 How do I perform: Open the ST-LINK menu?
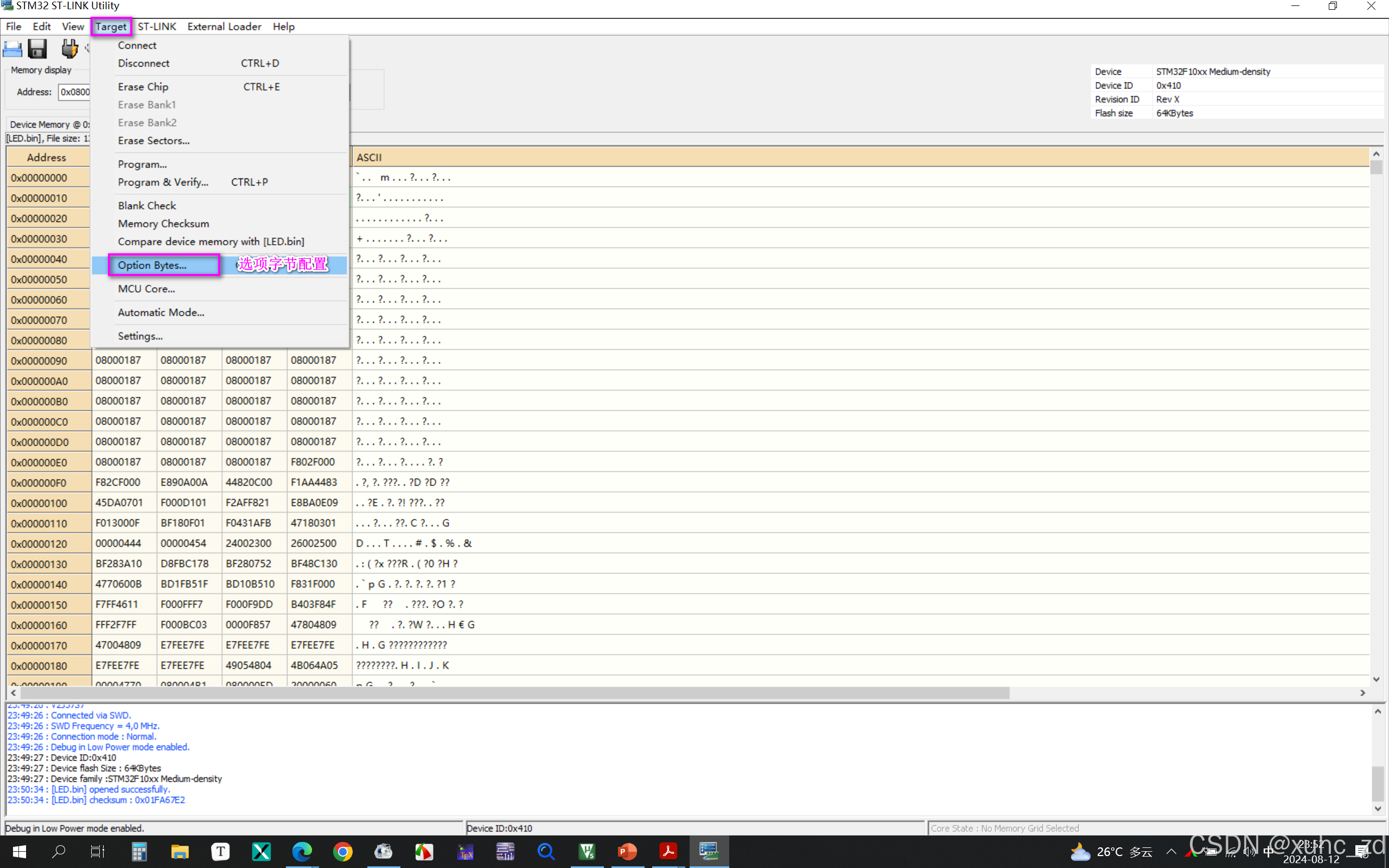point(157,27)
